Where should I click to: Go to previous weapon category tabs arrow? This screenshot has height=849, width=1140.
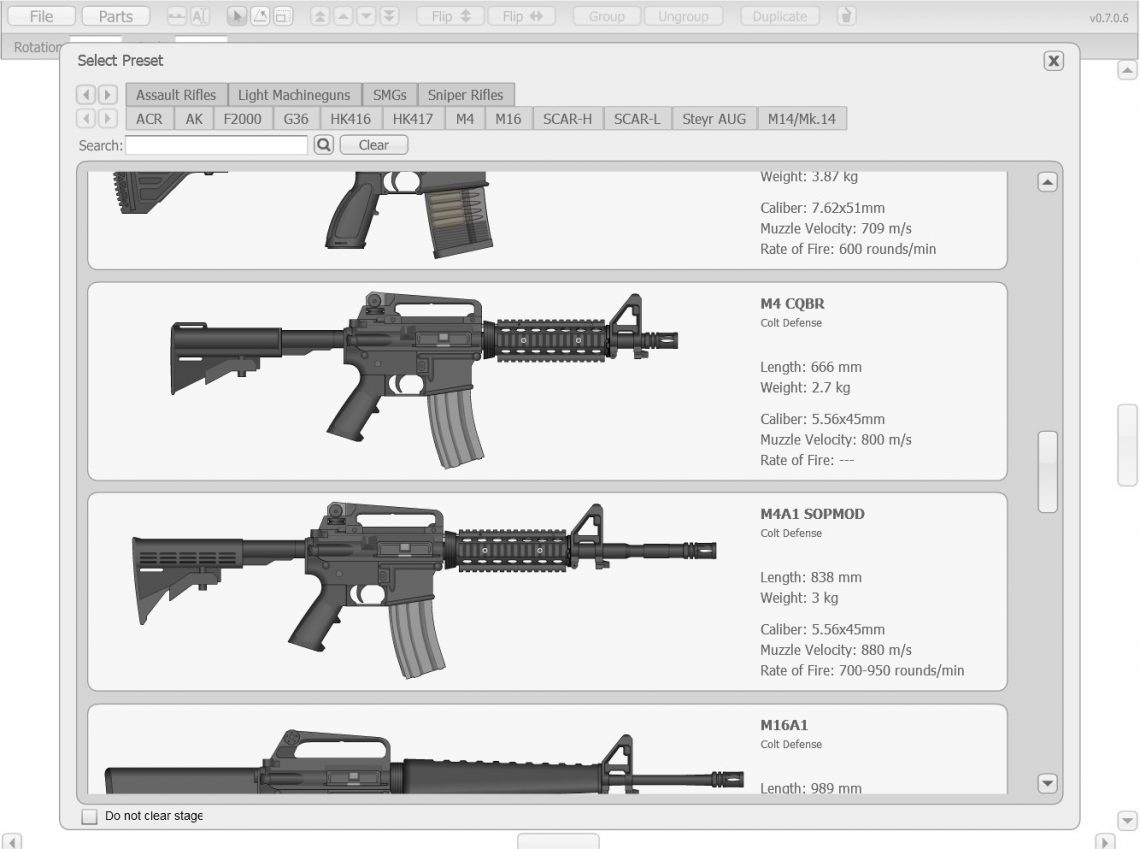(86, 94)
